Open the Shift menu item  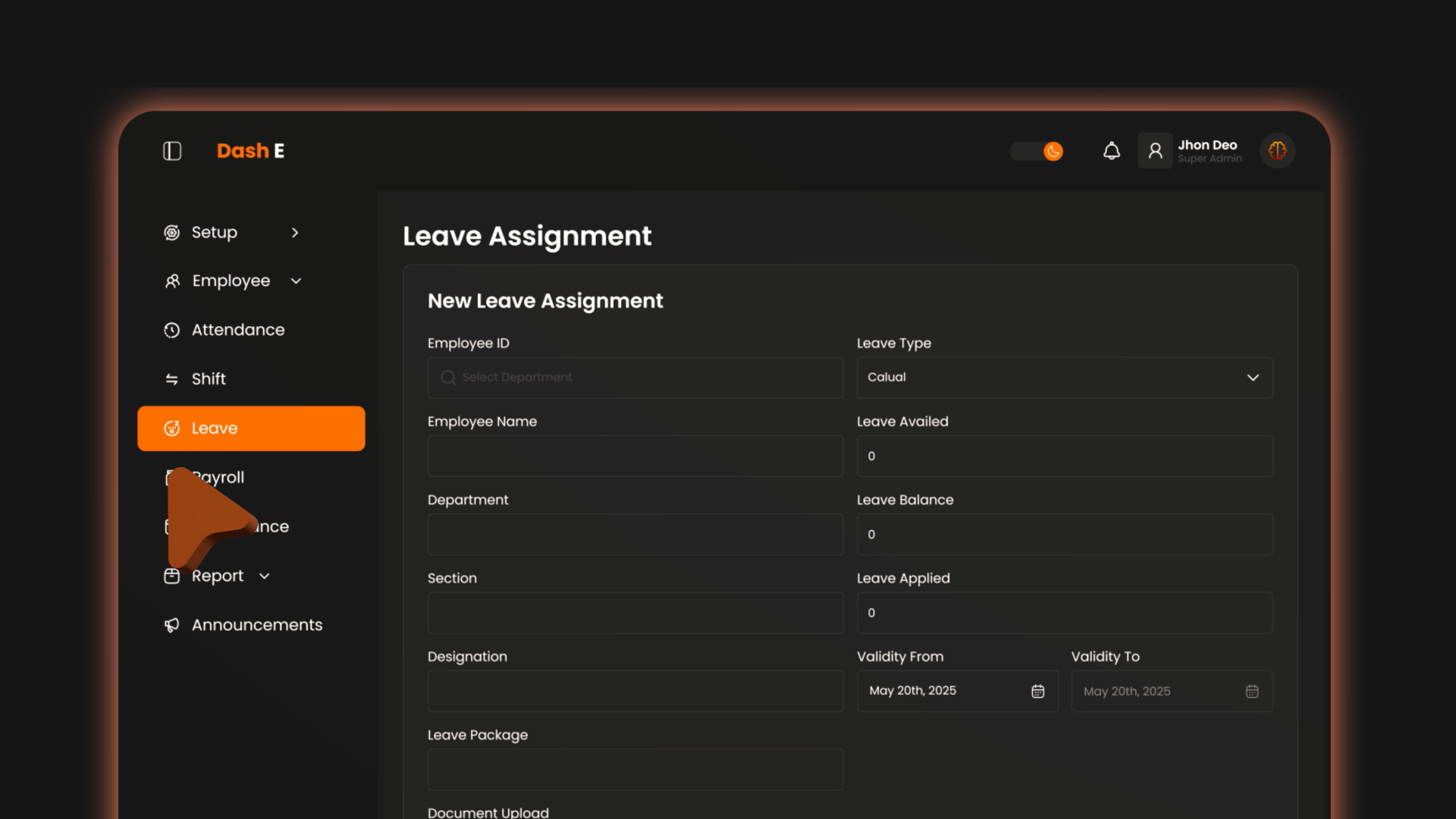pyautogui.click(x=209, y=379)
